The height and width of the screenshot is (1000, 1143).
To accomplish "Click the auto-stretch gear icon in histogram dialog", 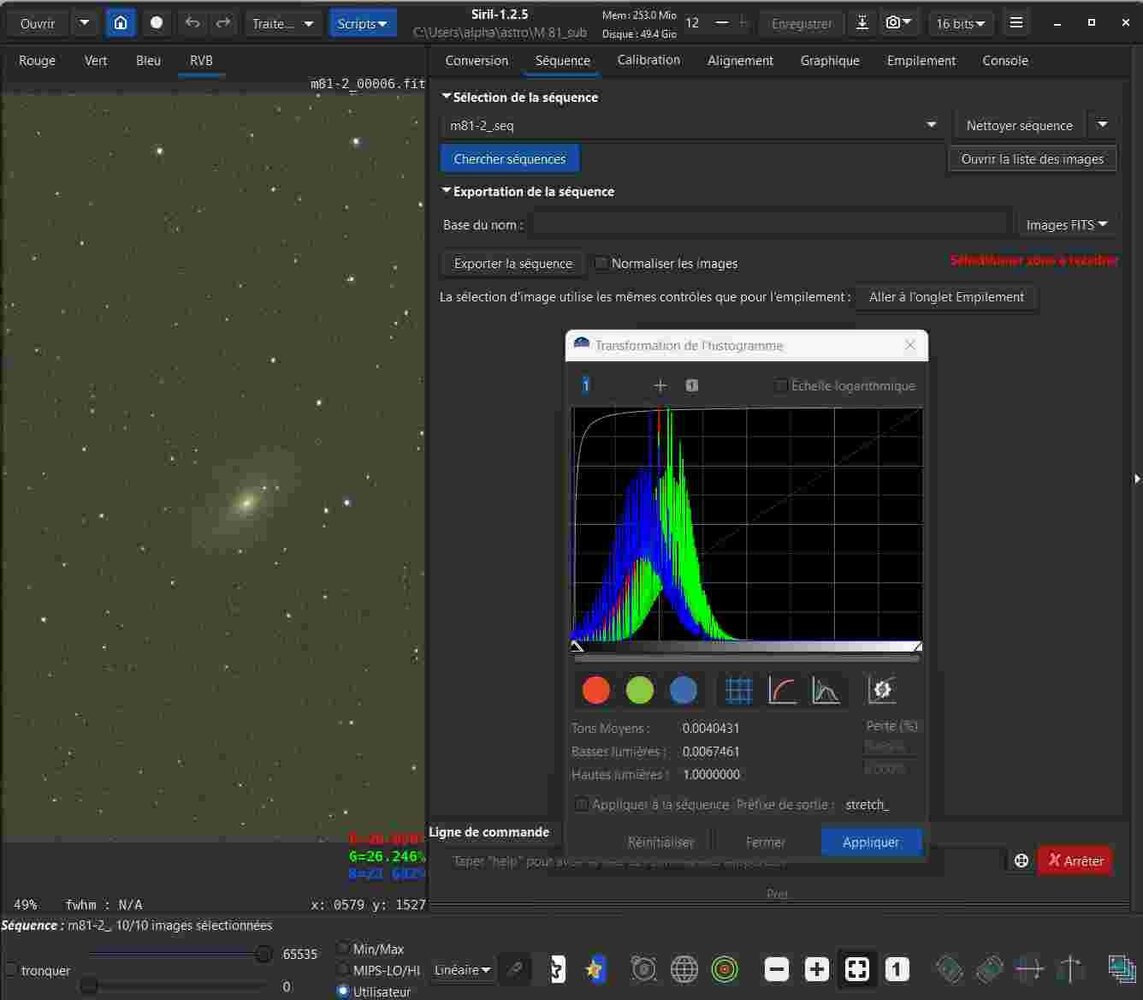I will tap(881, 690).
